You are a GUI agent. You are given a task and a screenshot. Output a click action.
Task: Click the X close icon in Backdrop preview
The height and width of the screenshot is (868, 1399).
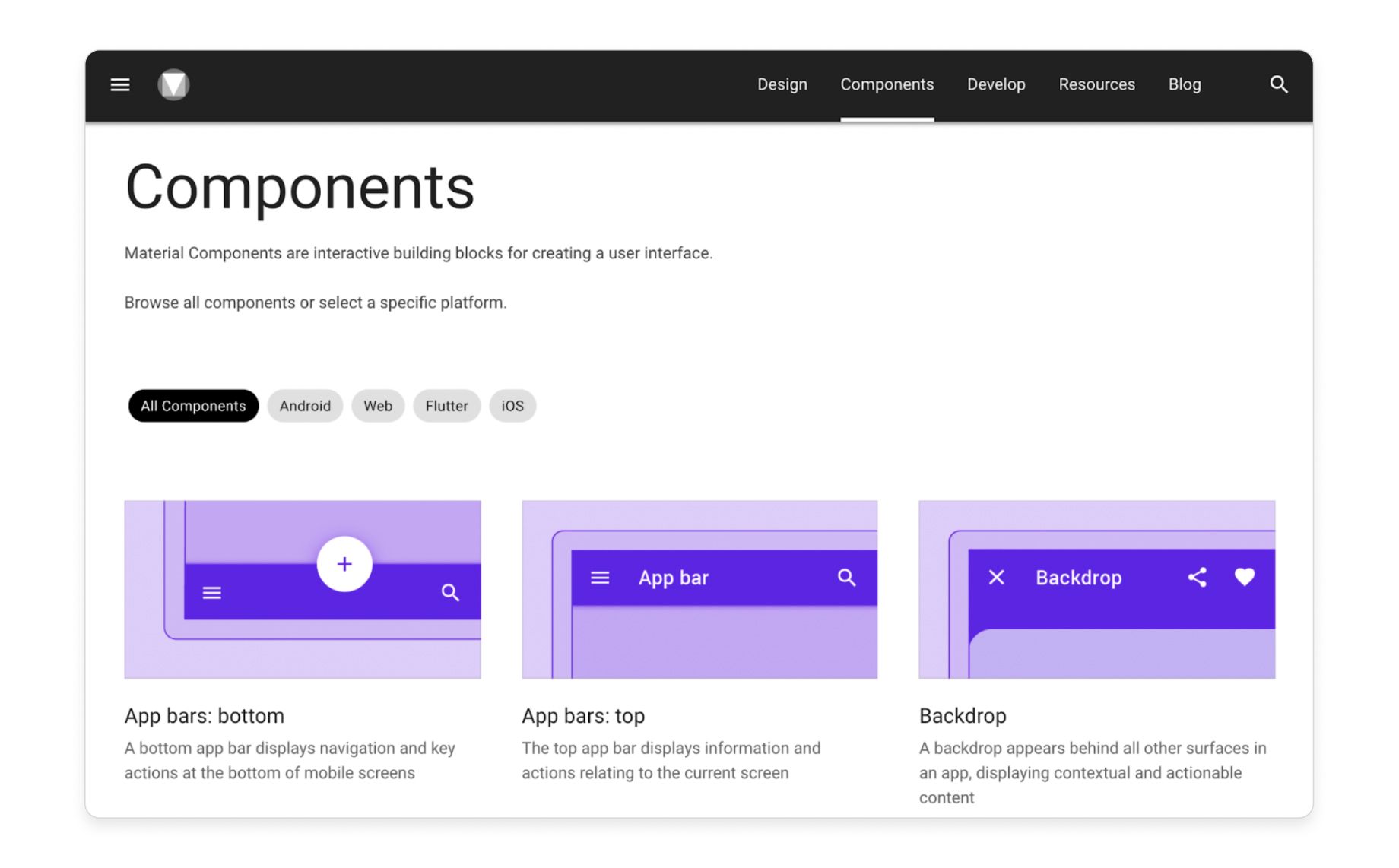pyautogui.click(x=996, y=578)
